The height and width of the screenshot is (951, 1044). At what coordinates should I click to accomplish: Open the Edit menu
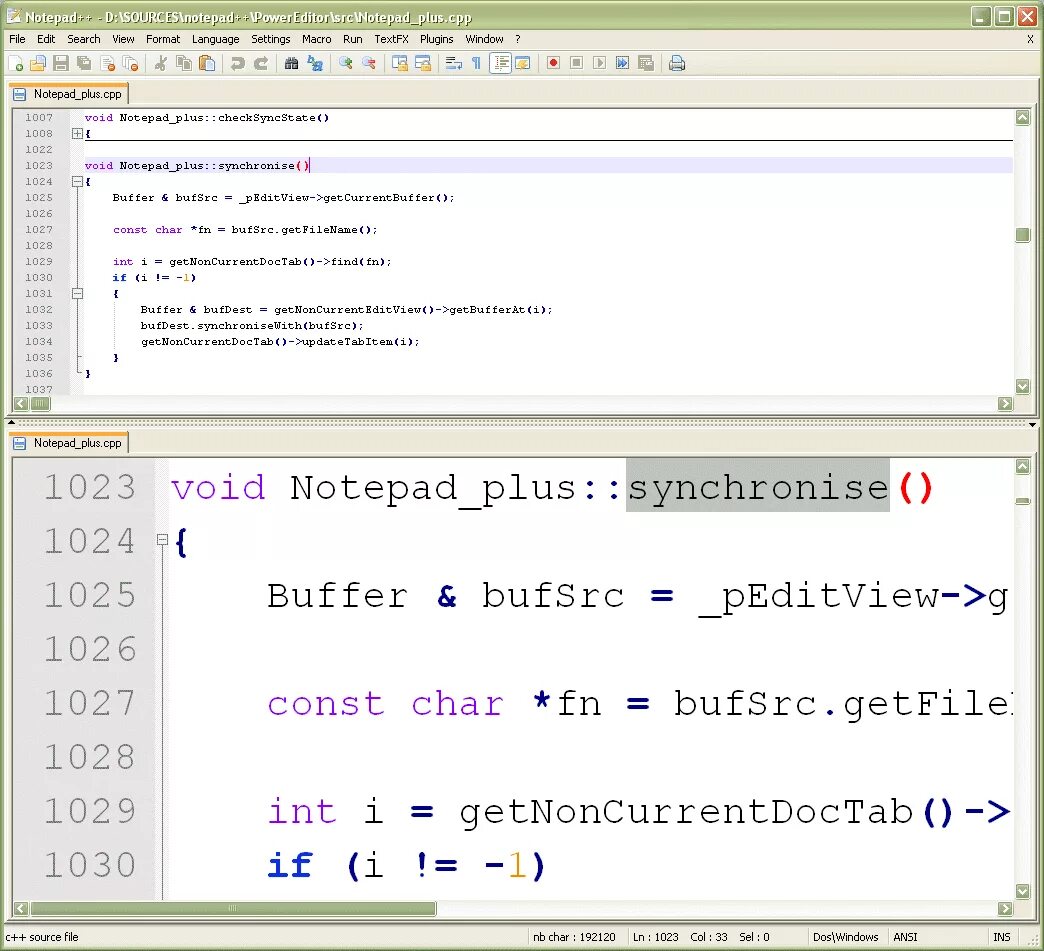[46, 39]
